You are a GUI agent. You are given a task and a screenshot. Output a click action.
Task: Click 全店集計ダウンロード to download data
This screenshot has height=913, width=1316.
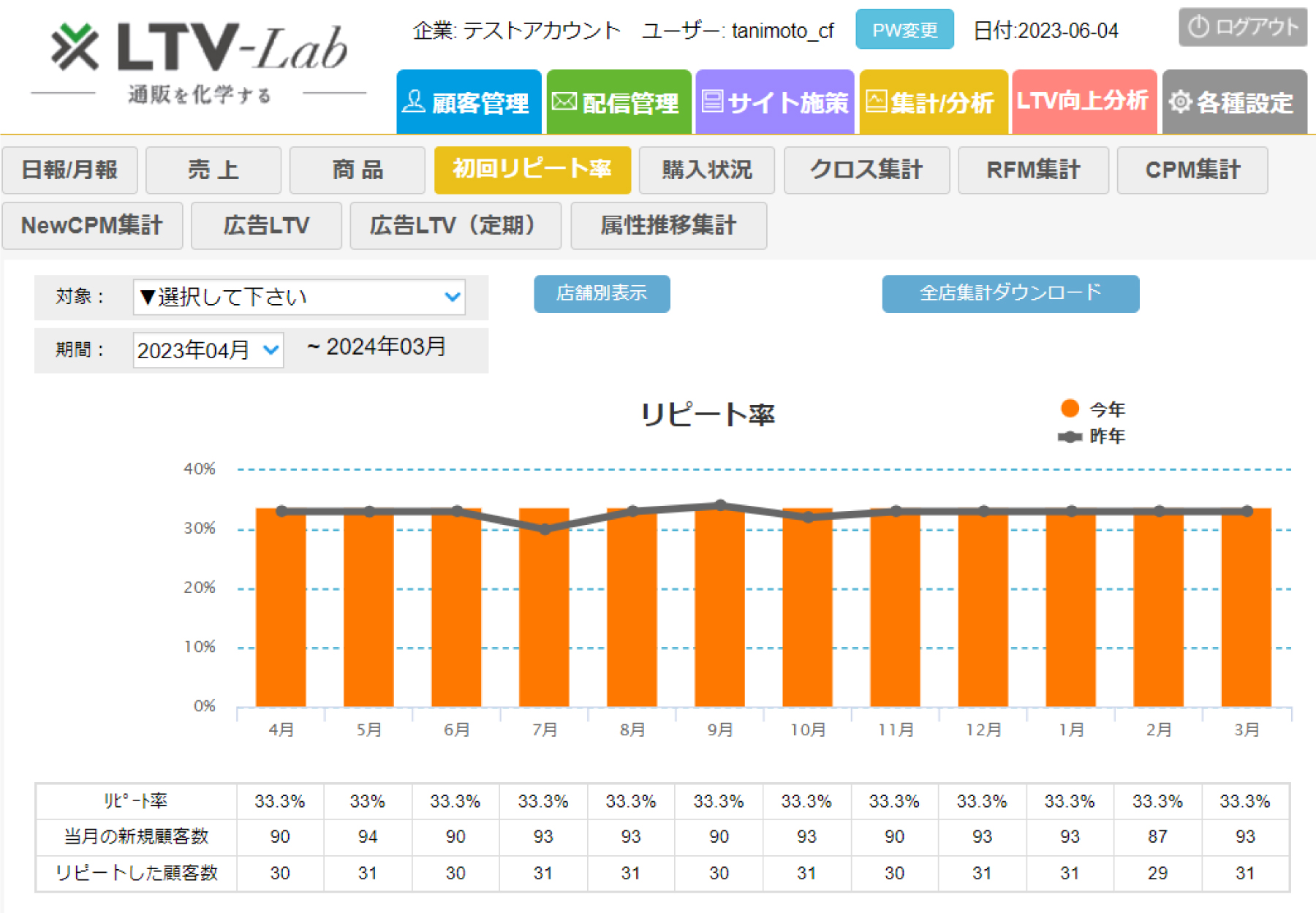click(1010, 293)
